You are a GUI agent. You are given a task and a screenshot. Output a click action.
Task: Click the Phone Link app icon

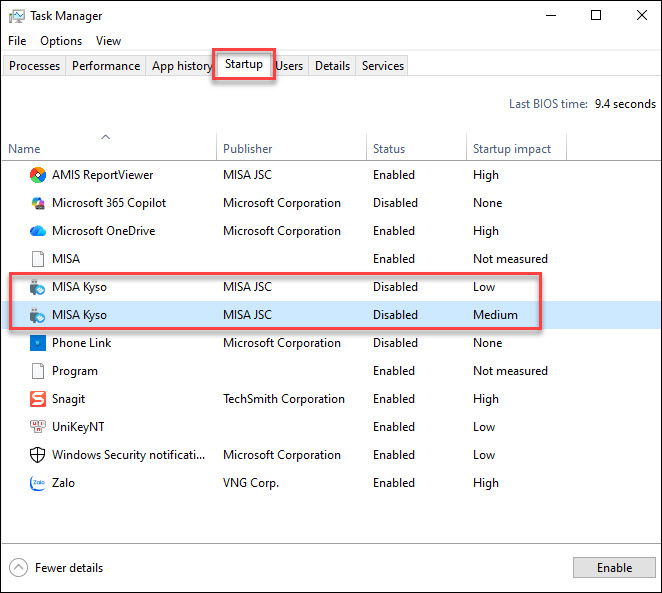point(38,343)
